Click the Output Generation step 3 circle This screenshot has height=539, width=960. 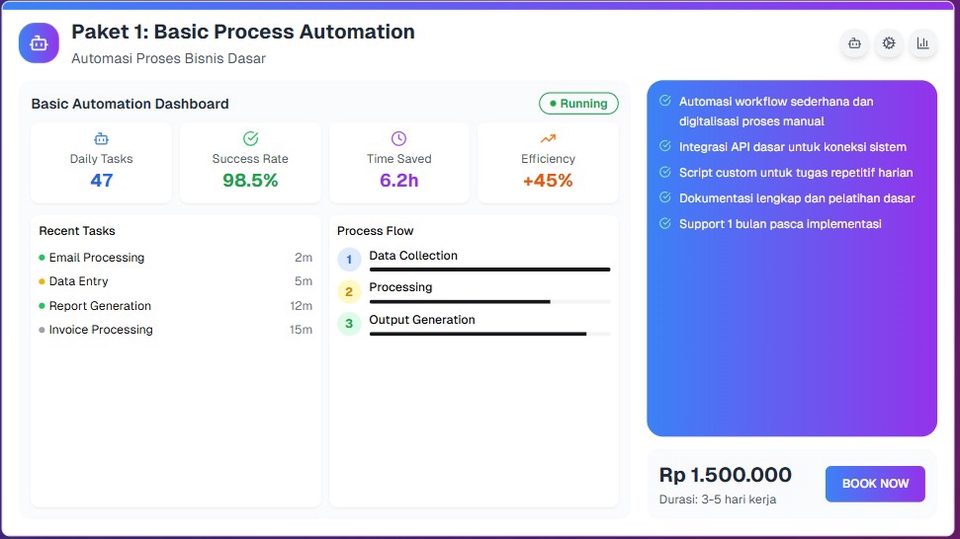pos(349,324)
